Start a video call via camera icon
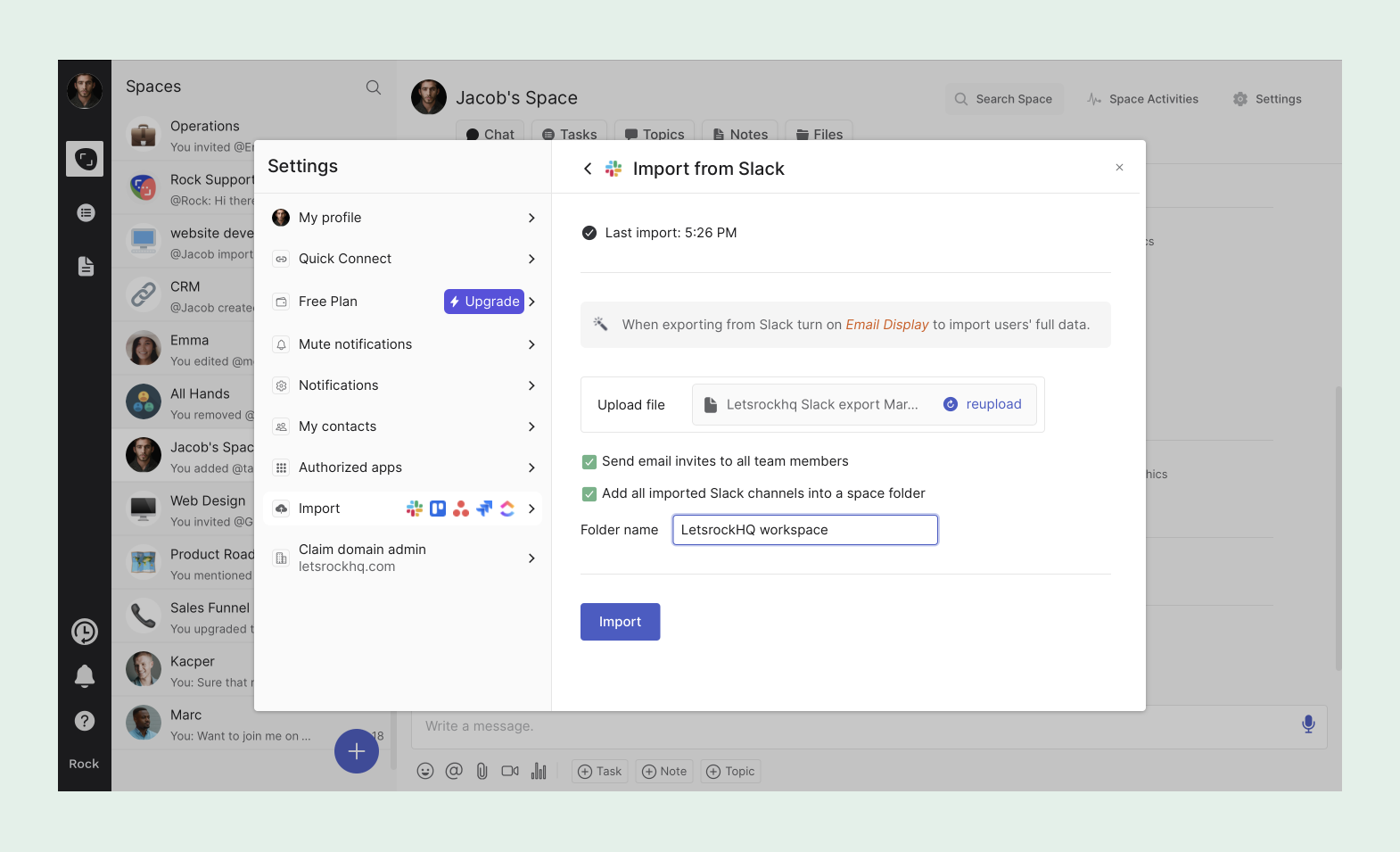 [510, 771]
